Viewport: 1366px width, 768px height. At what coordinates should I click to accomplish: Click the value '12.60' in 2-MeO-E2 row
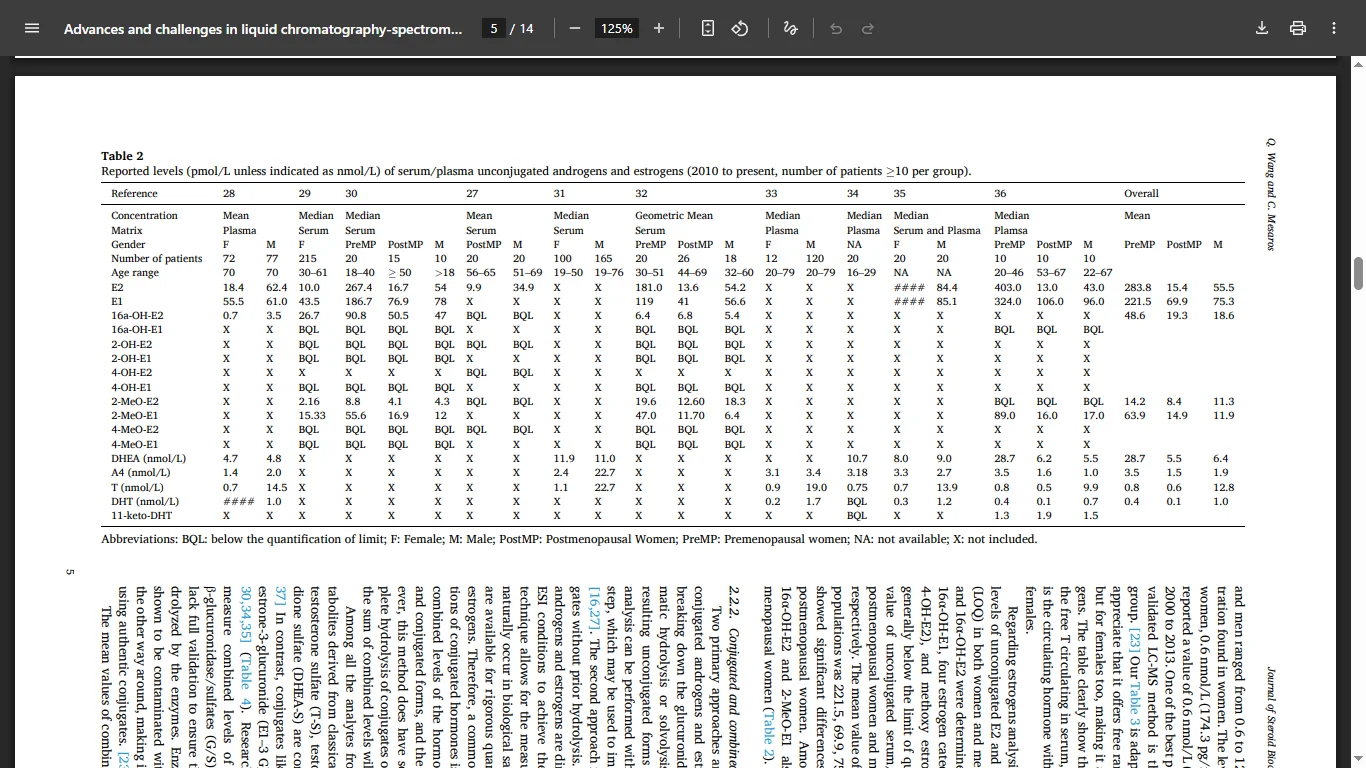click(x=691, y=402)
